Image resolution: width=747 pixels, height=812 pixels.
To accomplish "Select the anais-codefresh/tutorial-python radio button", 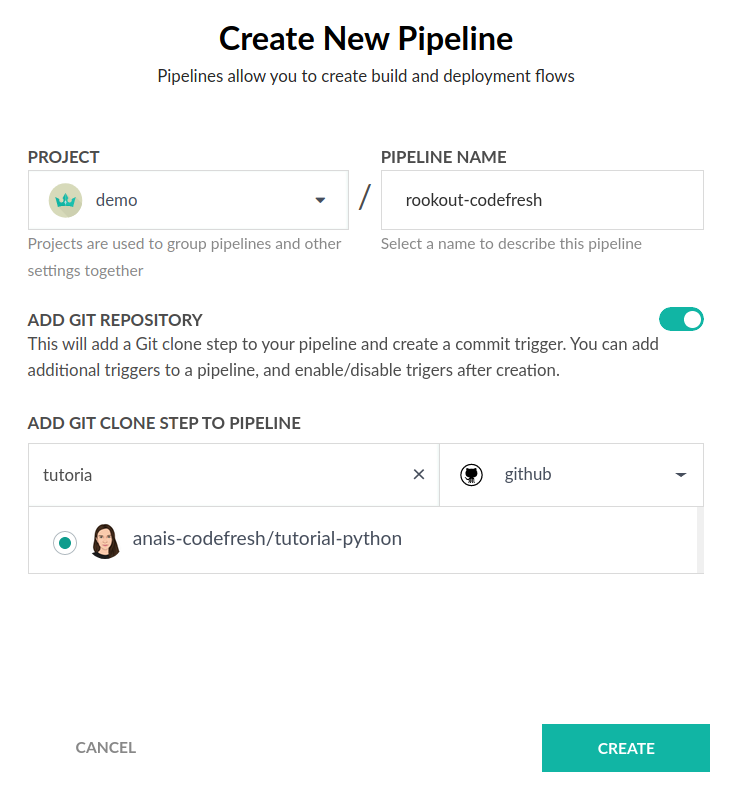I will point(65,543).
